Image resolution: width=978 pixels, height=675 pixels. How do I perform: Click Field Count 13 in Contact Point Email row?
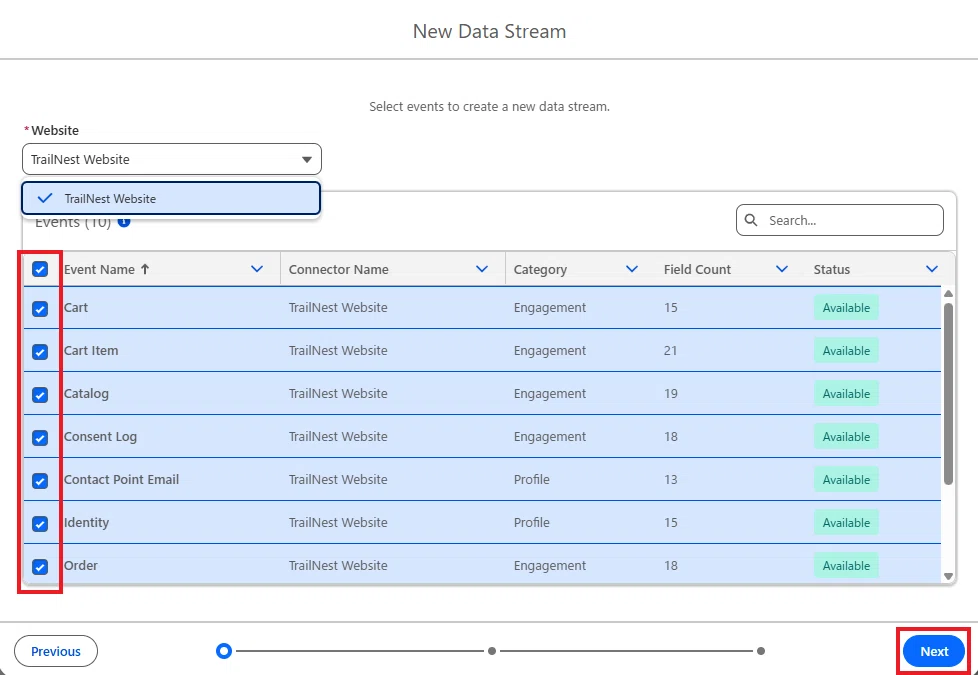pyautogui.click(x=671, y=480)
